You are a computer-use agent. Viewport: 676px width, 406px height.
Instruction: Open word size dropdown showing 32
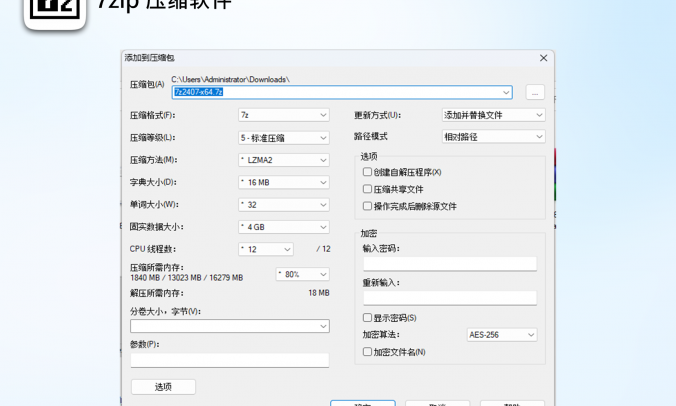pos(284,205)
